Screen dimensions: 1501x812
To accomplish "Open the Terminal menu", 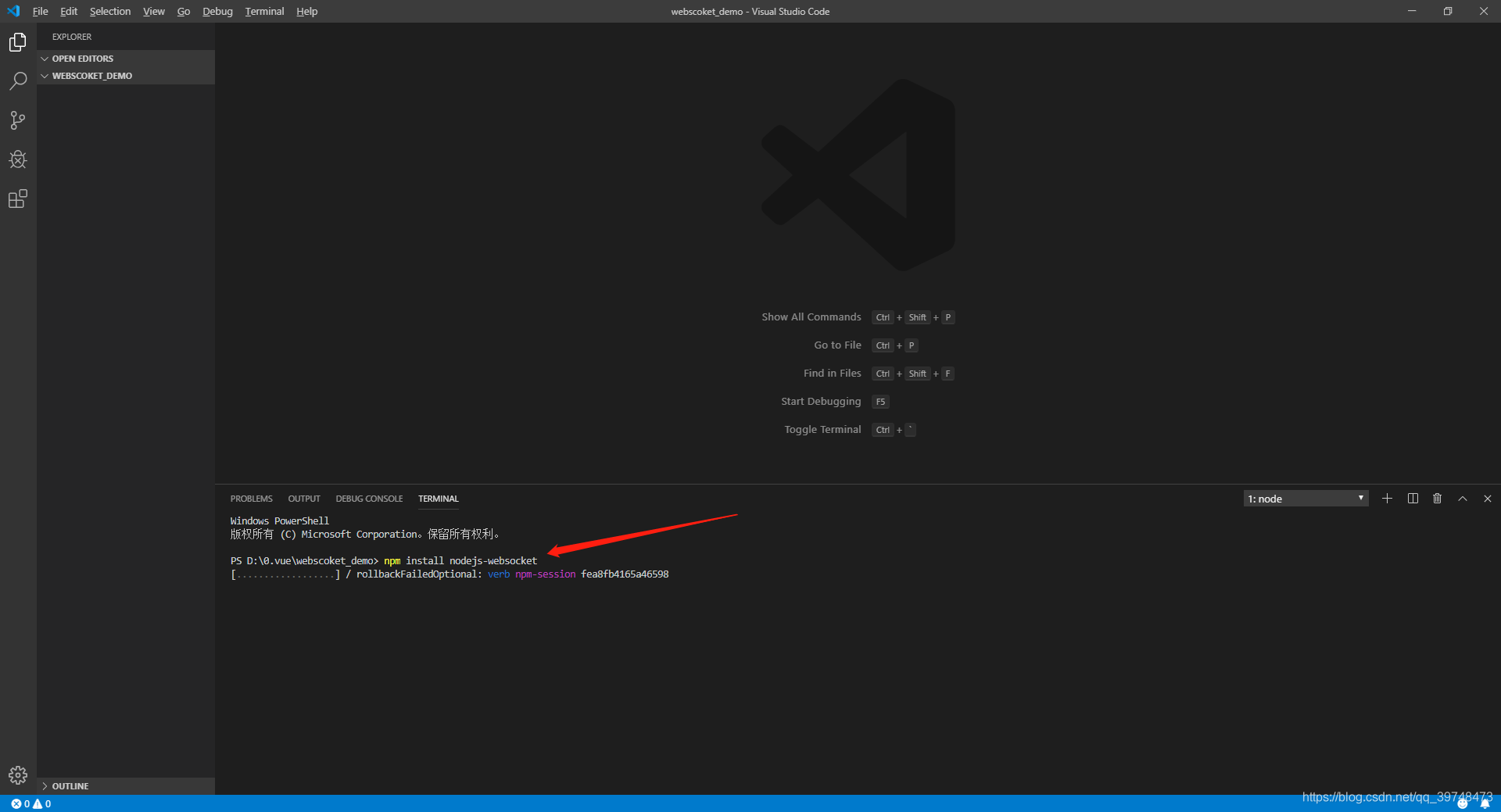I will tap(264, 11).
